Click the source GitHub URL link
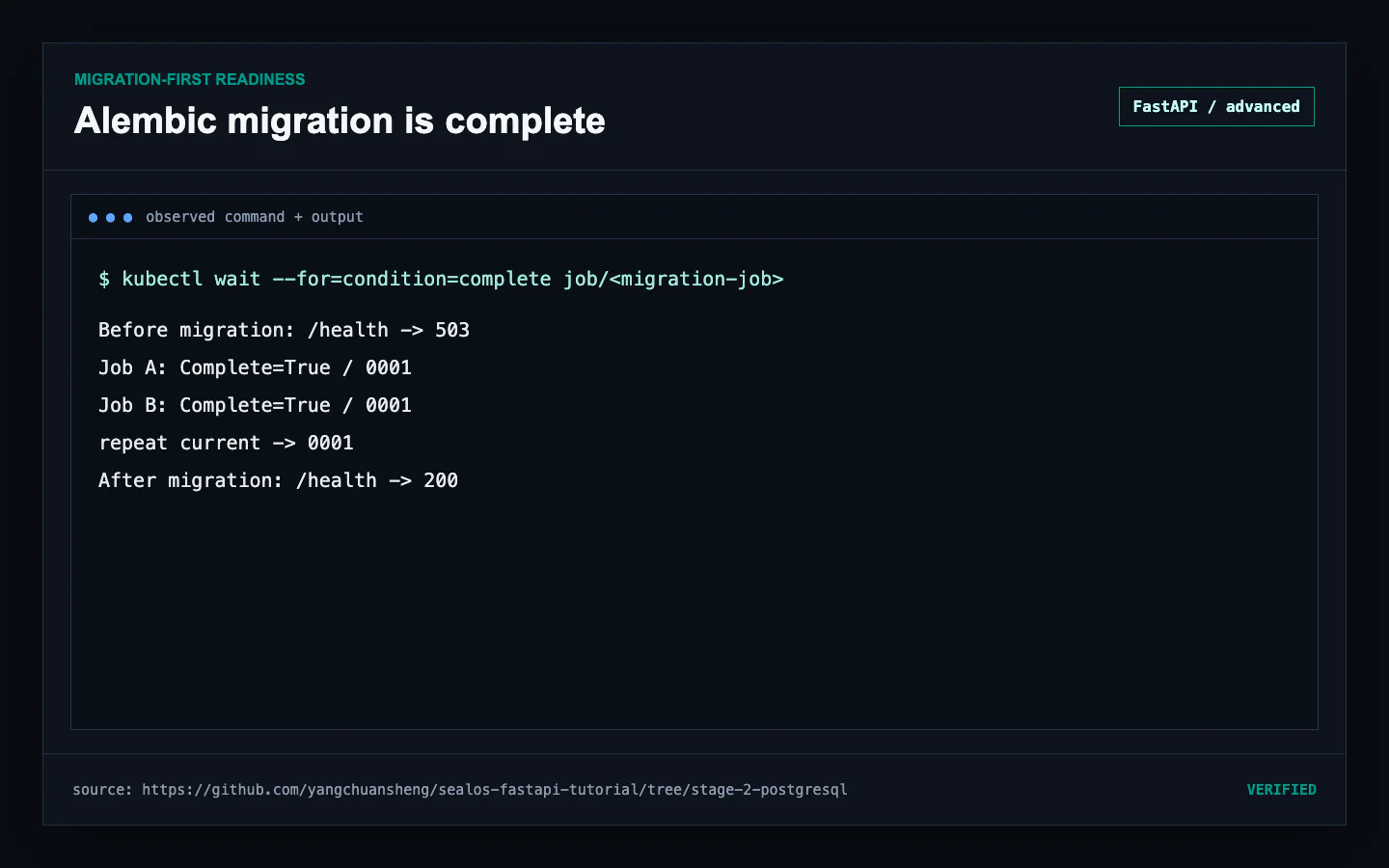The image size is (1389, 868). [495, 790]
